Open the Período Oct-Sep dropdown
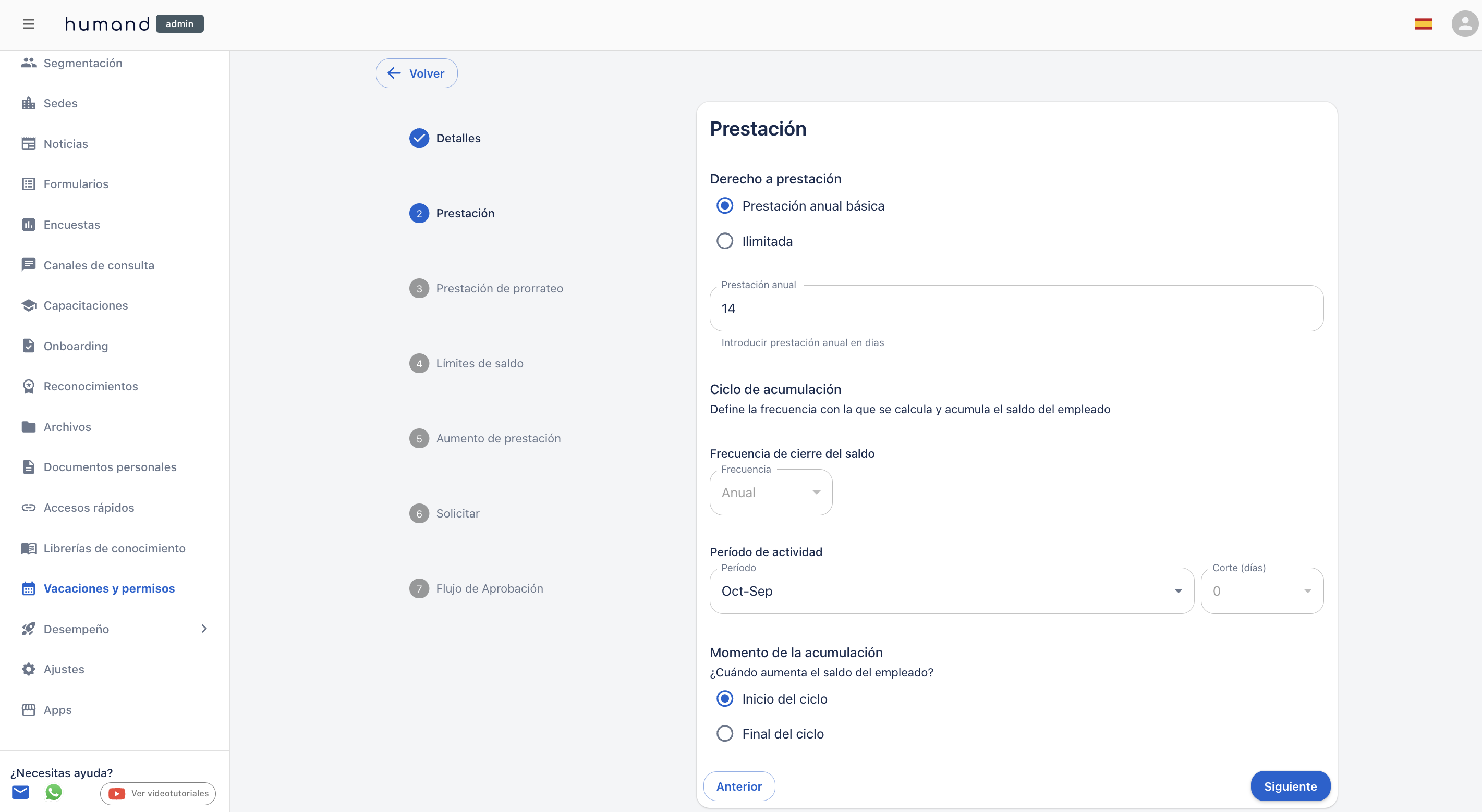Viewport: 1482px width, 812px height. coord(951,590)
